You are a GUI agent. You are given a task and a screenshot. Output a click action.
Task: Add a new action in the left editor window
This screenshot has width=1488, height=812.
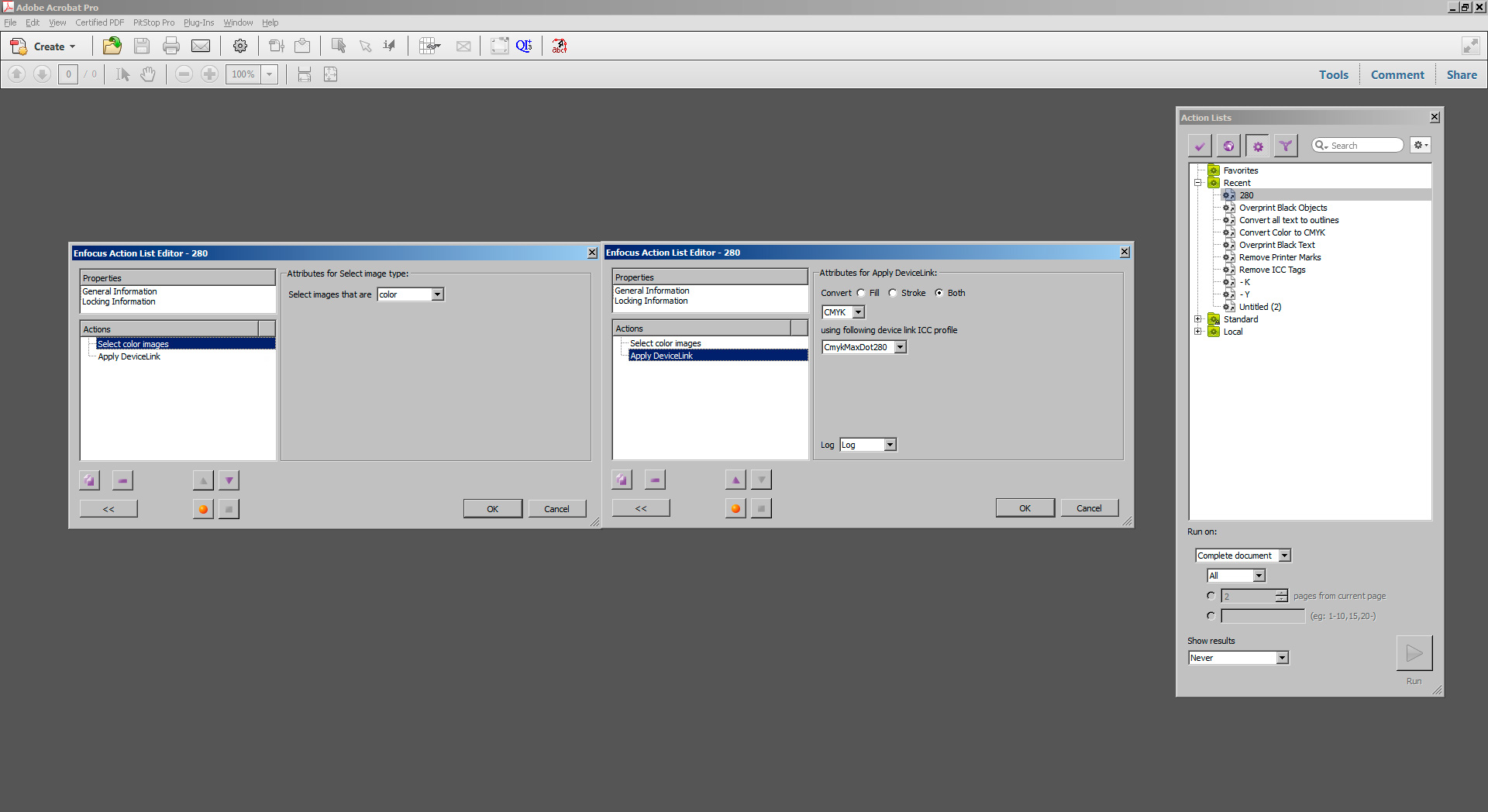click(90, 480)
